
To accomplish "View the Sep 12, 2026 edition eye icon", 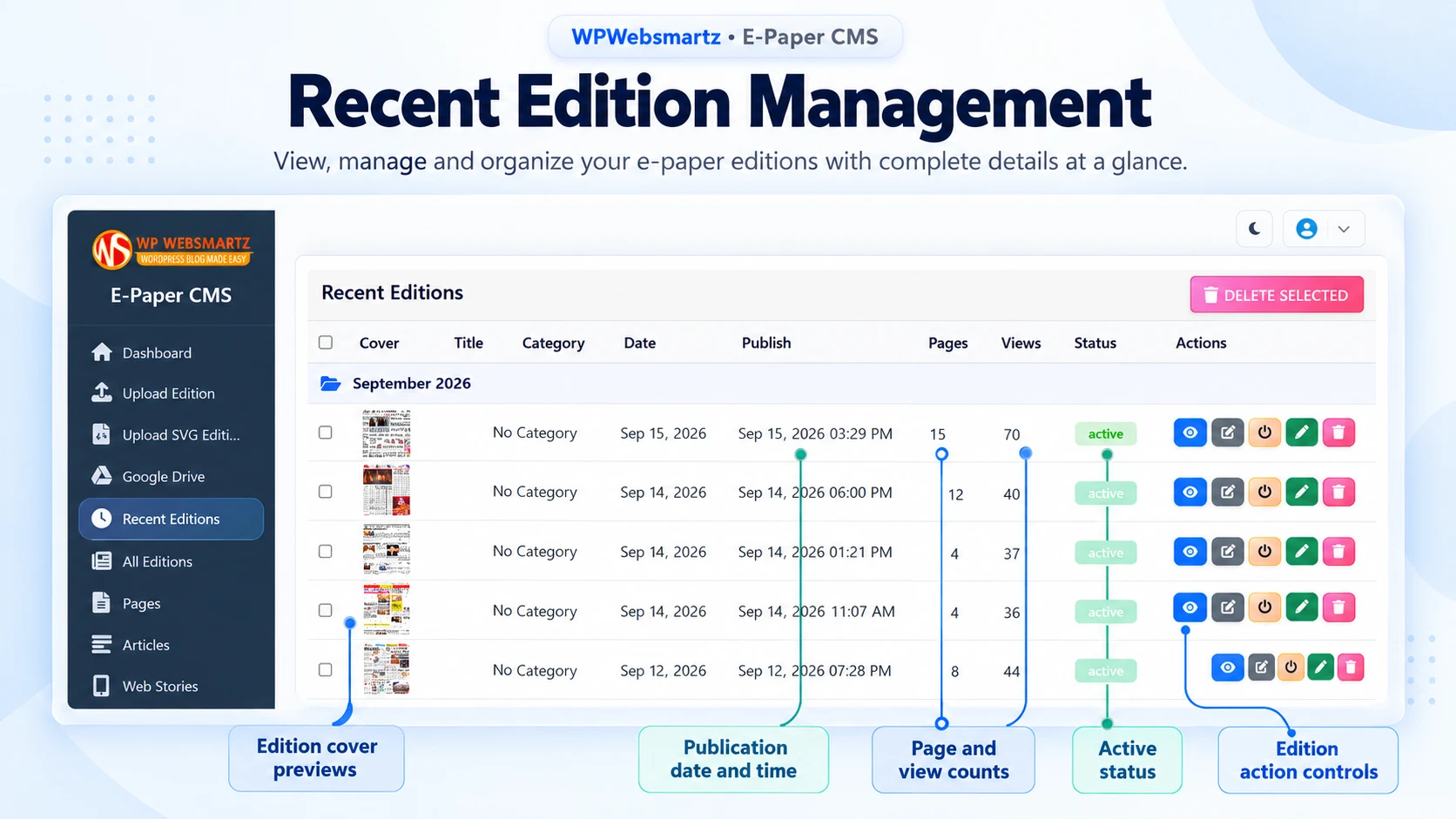I will coord(1227,668).
